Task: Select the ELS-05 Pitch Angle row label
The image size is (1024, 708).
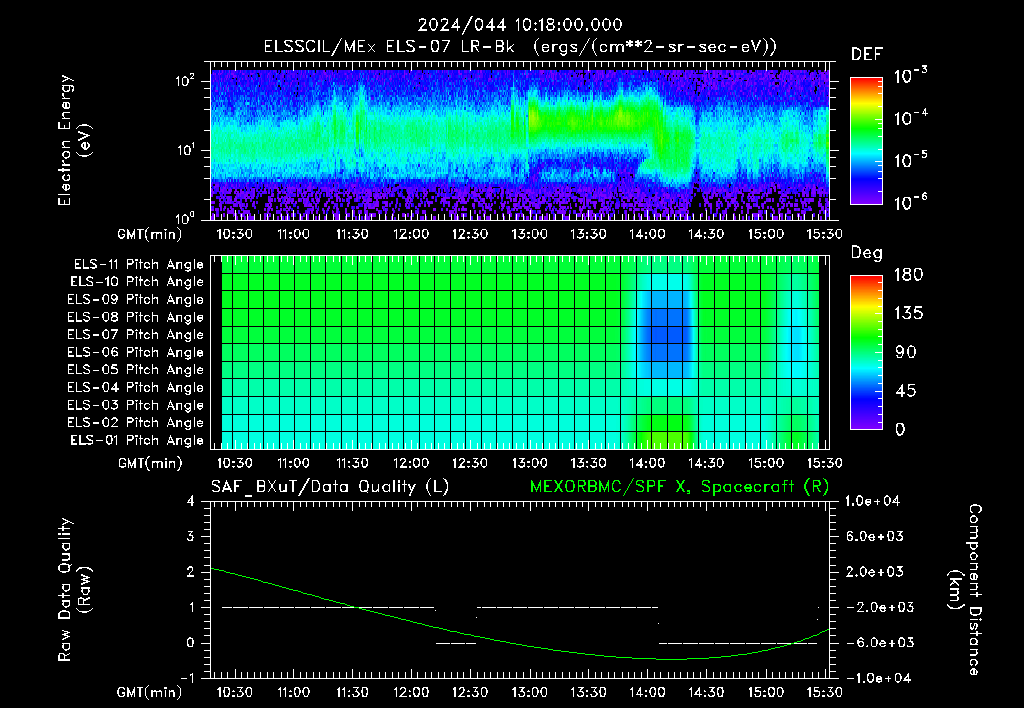Action: point(136,370)
